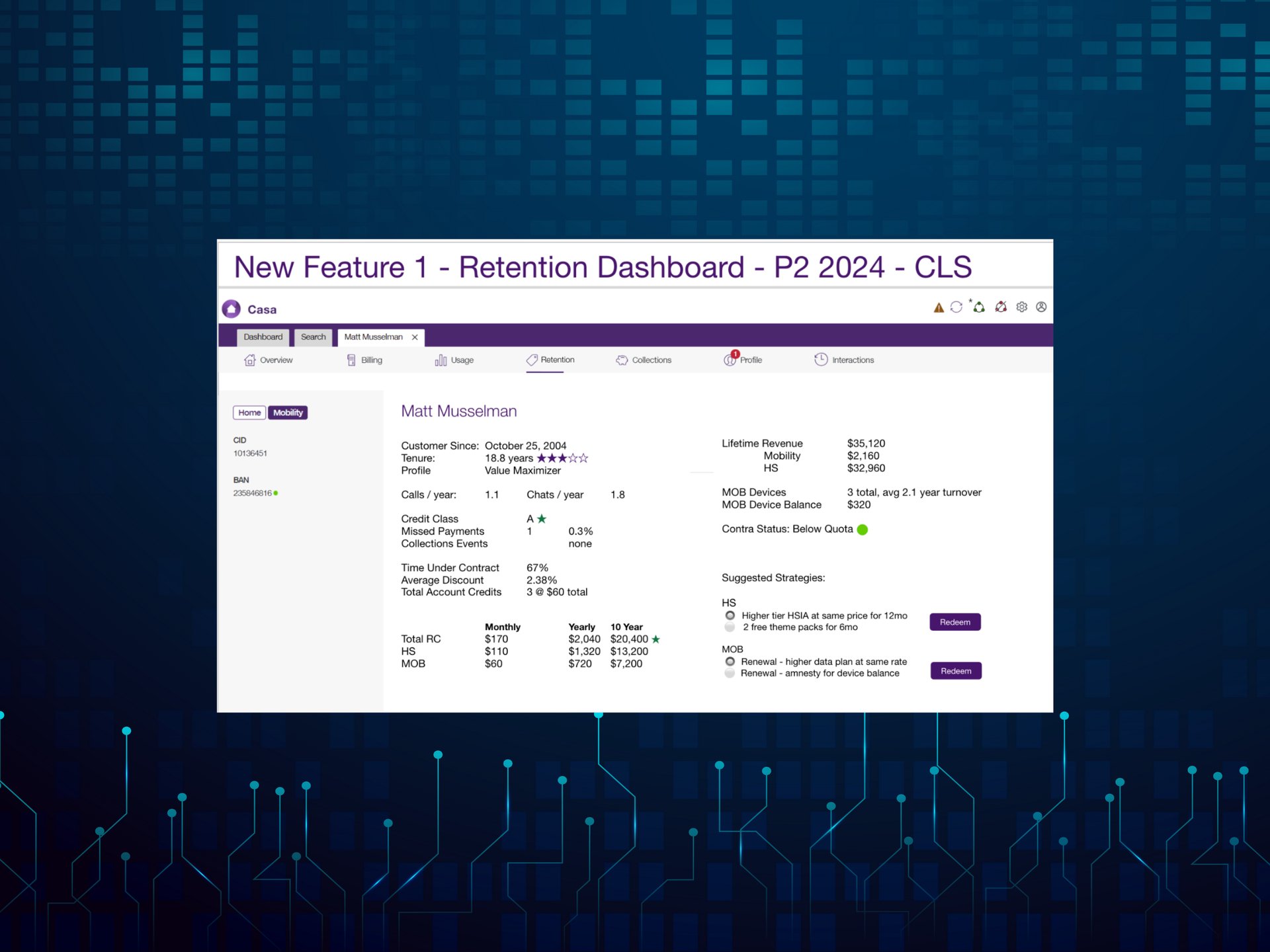Viewport: 1270px width, 952px height.
Task: Switch to the Dashboard tab
Action: click(263, 337)
